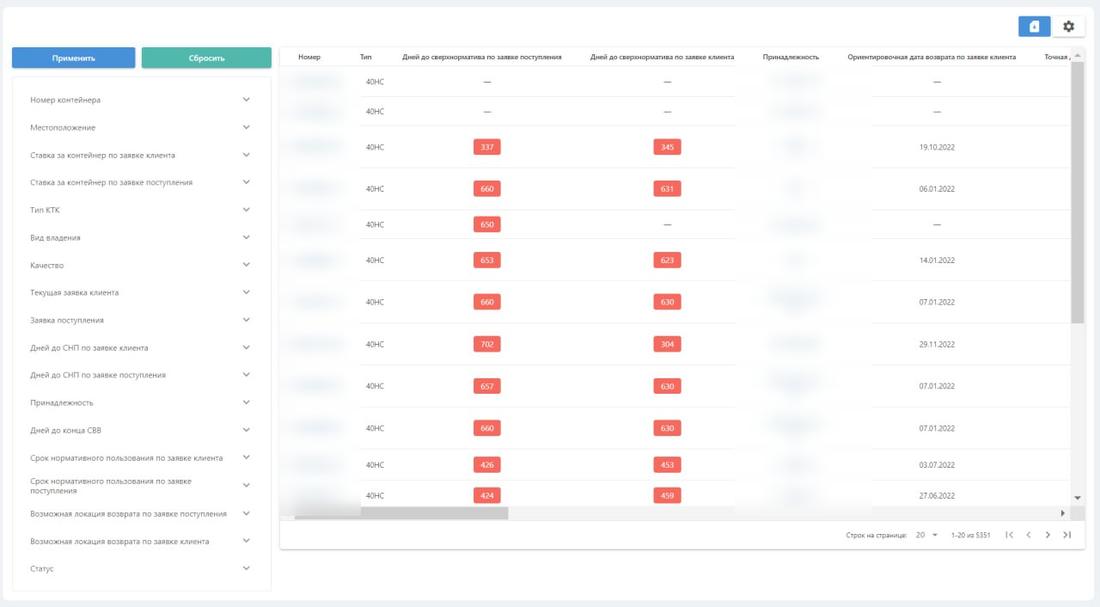Expand the Текущая заявка клиента filter
The width and height of the screenshot is (1100, 607).
[140, 293]
